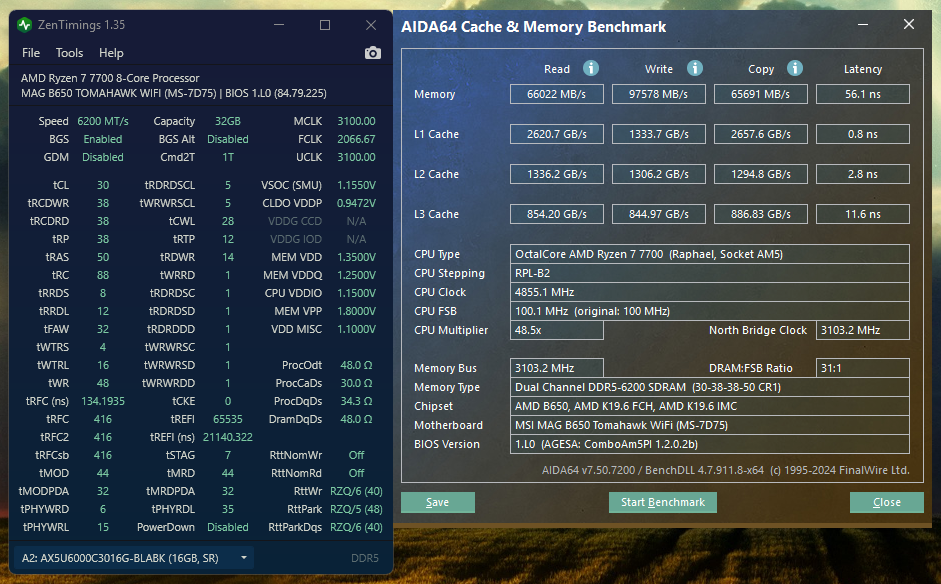The width and height of the screenshot is (941, 584).
Task: Close the AIDA64 benchmark window with X
Action: (x=909, y=24)
